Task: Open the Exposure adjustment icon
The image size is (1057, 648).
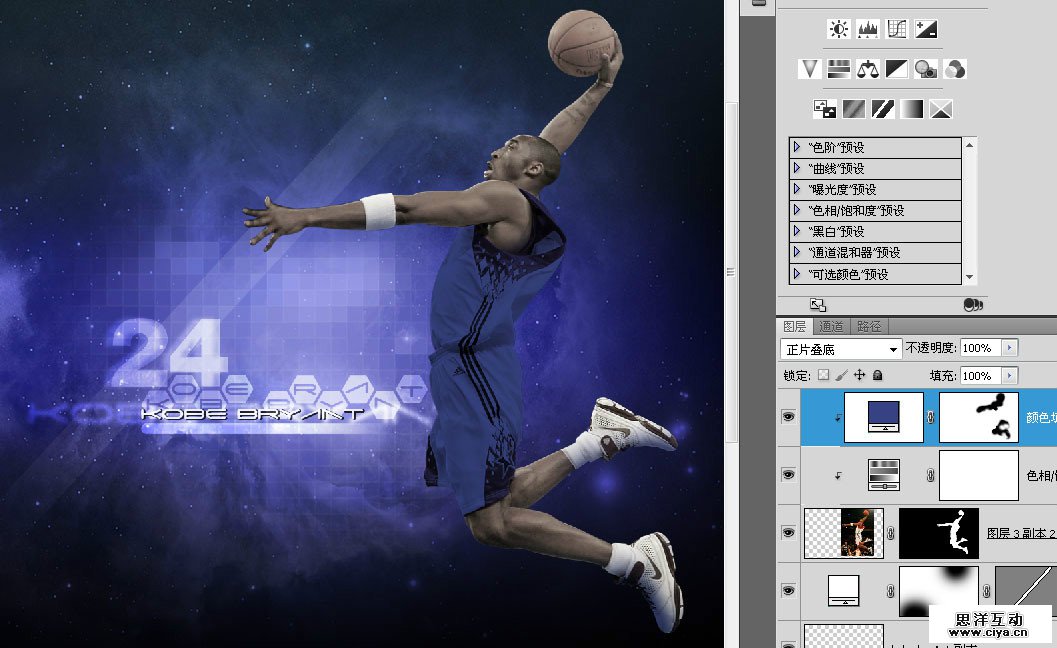Action: [x=925, y=28]
